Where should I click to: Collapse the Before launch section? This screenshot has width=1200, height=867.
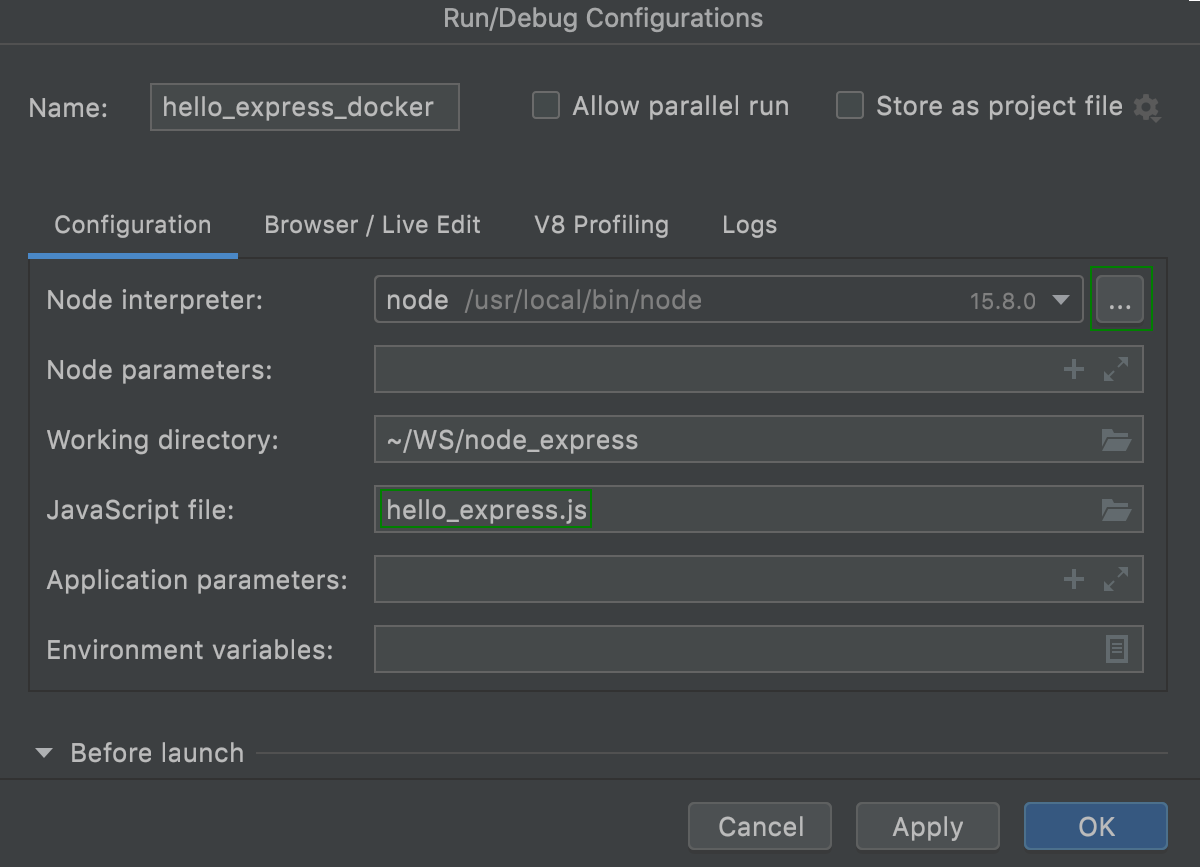tap(42, 753)
